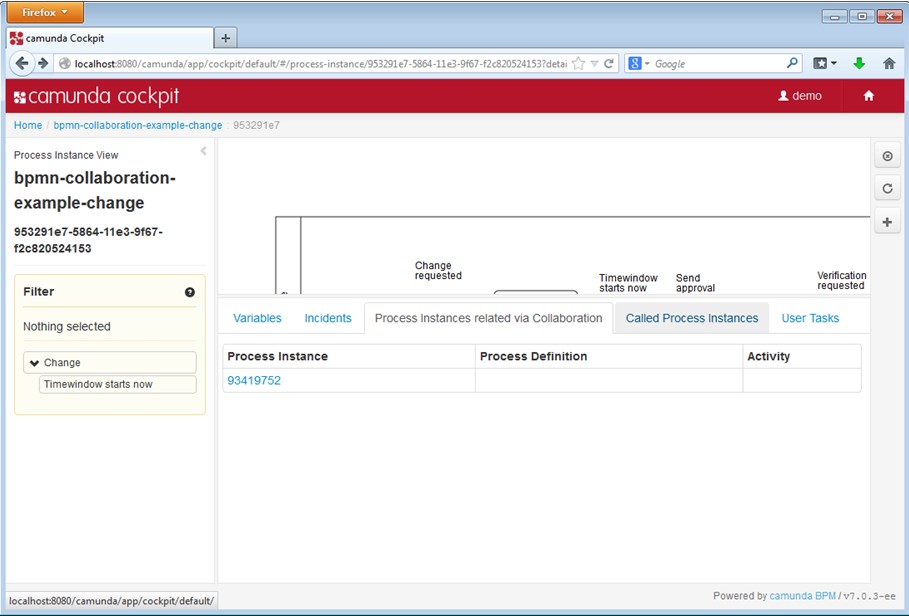Switch to the Incidents tab
The height and width of the screenshot is (616, 909).
328,318
